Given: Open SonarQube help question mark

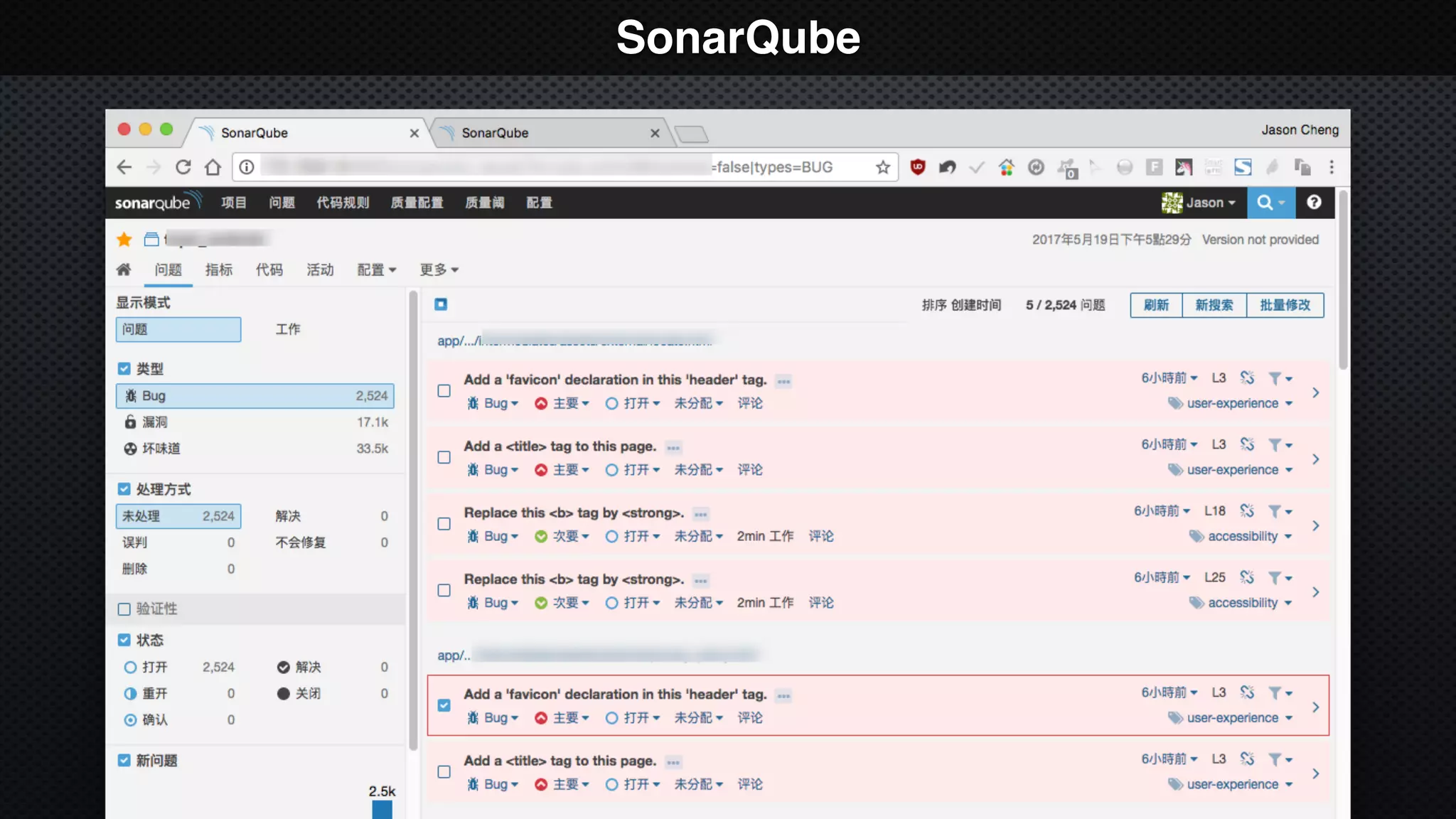Looking at the screenshot, I should pyautogui.click(x=1314, y=202).
